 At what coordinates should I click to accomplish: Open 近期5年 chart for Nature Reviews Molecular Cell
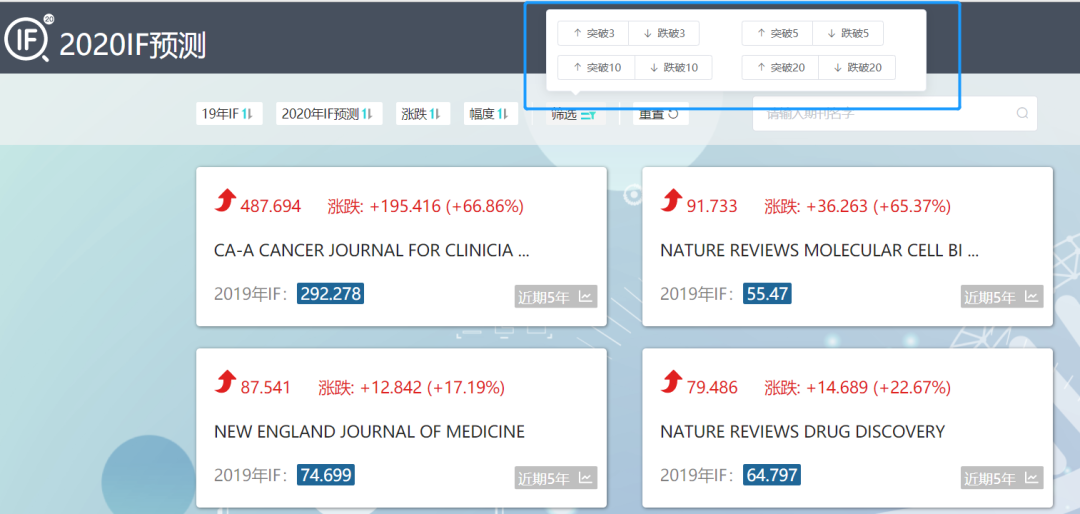pos(1002,297)
